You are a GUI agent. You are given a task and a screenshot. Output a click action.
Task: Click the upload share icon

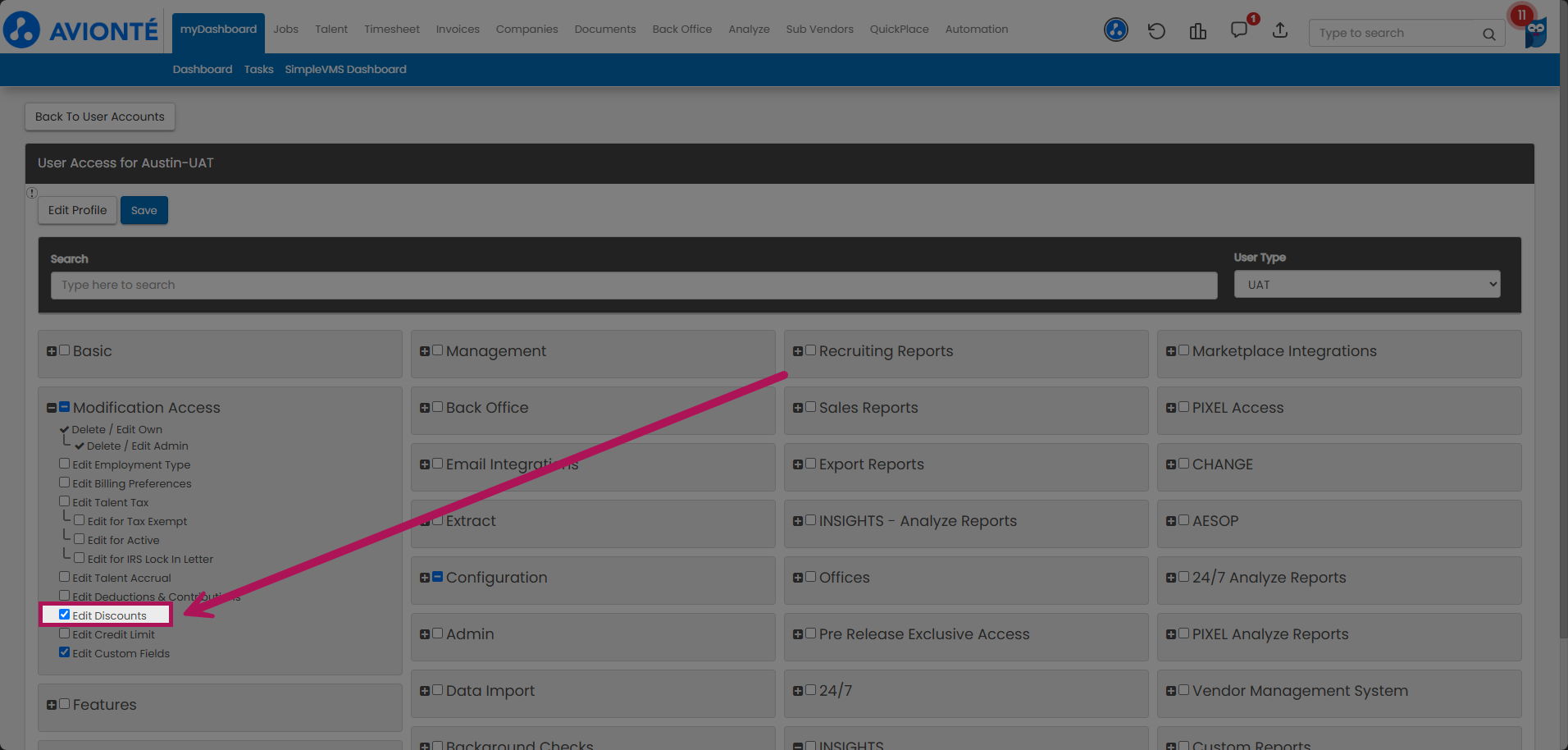pos(1280,31)
